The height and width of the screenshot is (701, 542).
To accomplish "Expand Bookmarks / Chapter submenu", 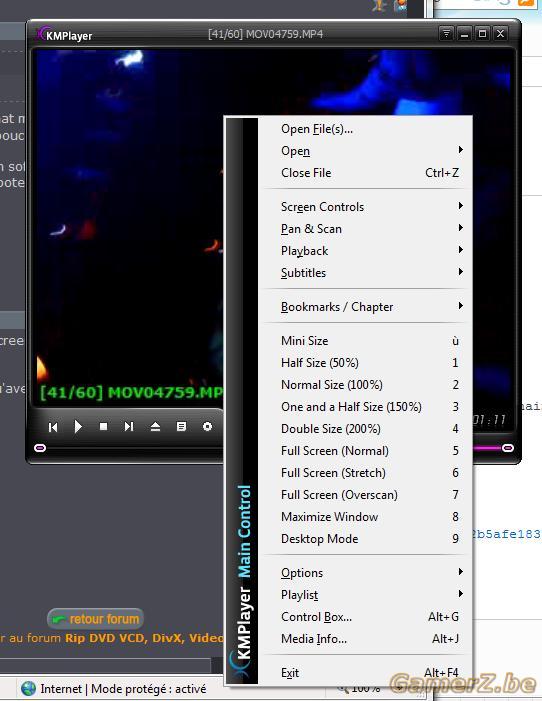I will (365, 307).
